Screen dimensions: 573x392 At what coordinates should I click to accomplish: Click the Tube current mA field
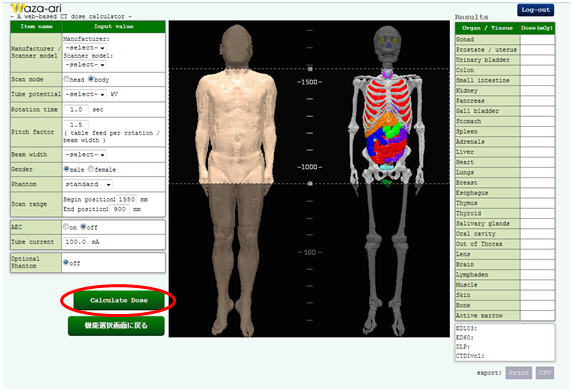(76, 241)
